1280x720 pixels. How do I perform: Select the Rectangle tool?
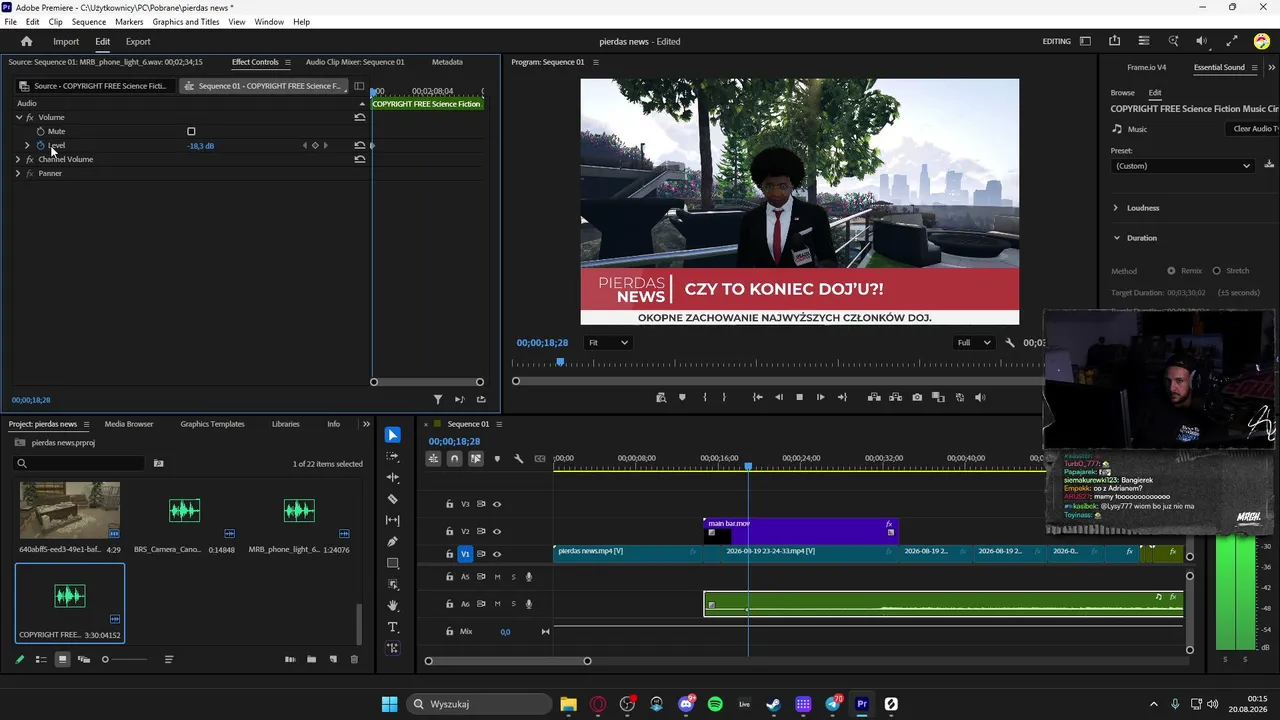click(392, 563)
